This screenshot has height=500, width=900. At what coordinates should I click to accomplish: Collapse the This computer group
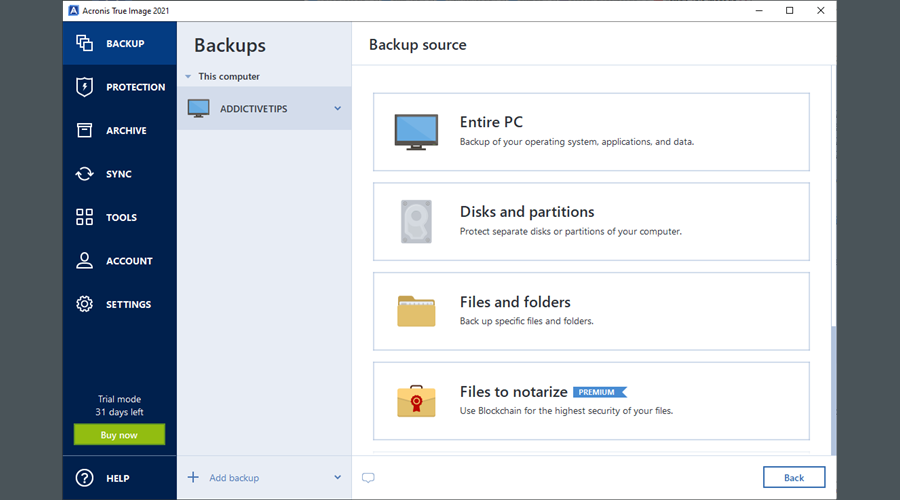(x=188, y=77)
